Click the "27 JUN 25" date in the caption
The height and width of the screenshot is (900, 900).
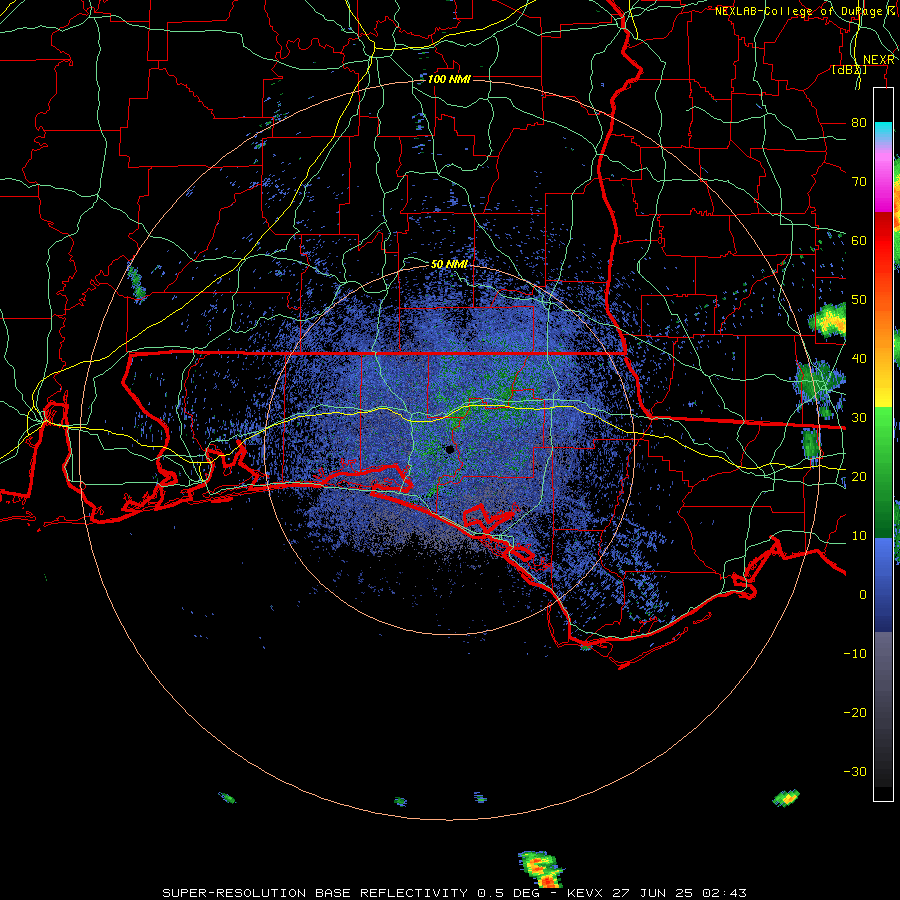point(654,893)
